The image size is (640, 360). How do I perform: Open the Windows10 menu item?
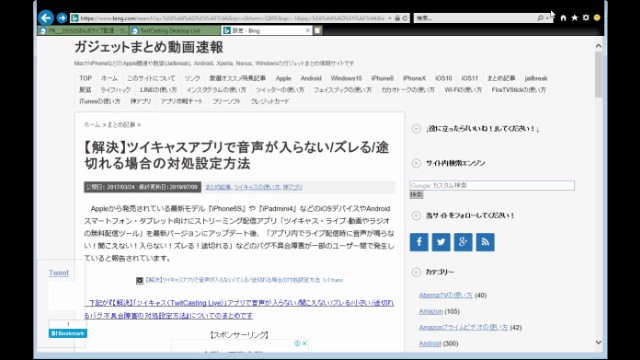pyautogui.click(x=346, y=78)
